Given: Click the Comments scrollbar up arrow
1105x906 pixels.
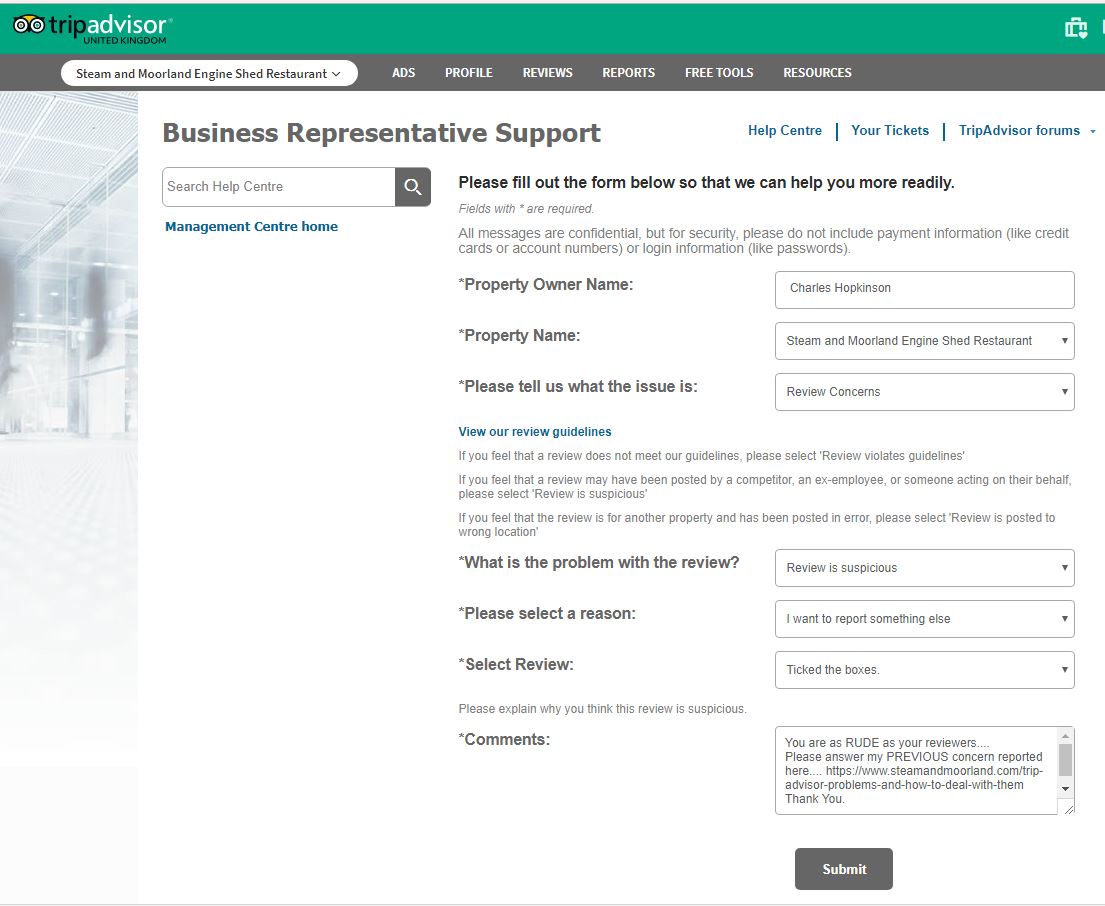Looking at the screenshot, I should pos(1066,736).
